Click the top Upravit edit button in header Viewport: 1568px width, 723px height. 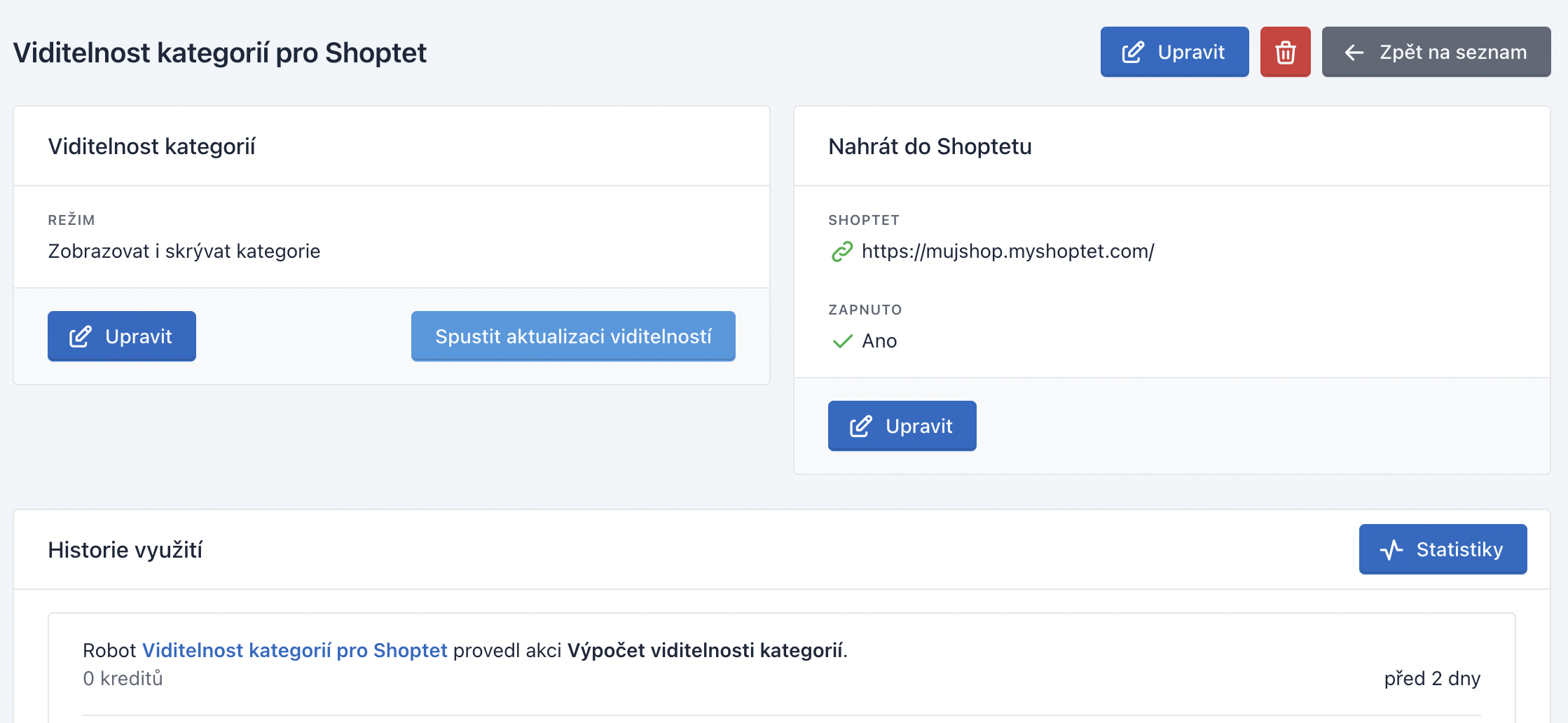(x=1174, y=52)
